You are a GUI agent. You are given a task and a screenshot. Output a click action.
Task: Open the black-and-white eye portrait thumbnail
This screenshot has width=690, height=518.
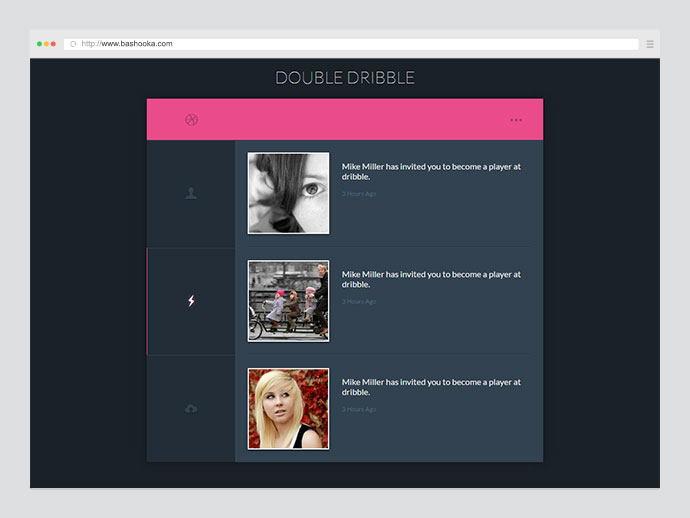point(288,193)
